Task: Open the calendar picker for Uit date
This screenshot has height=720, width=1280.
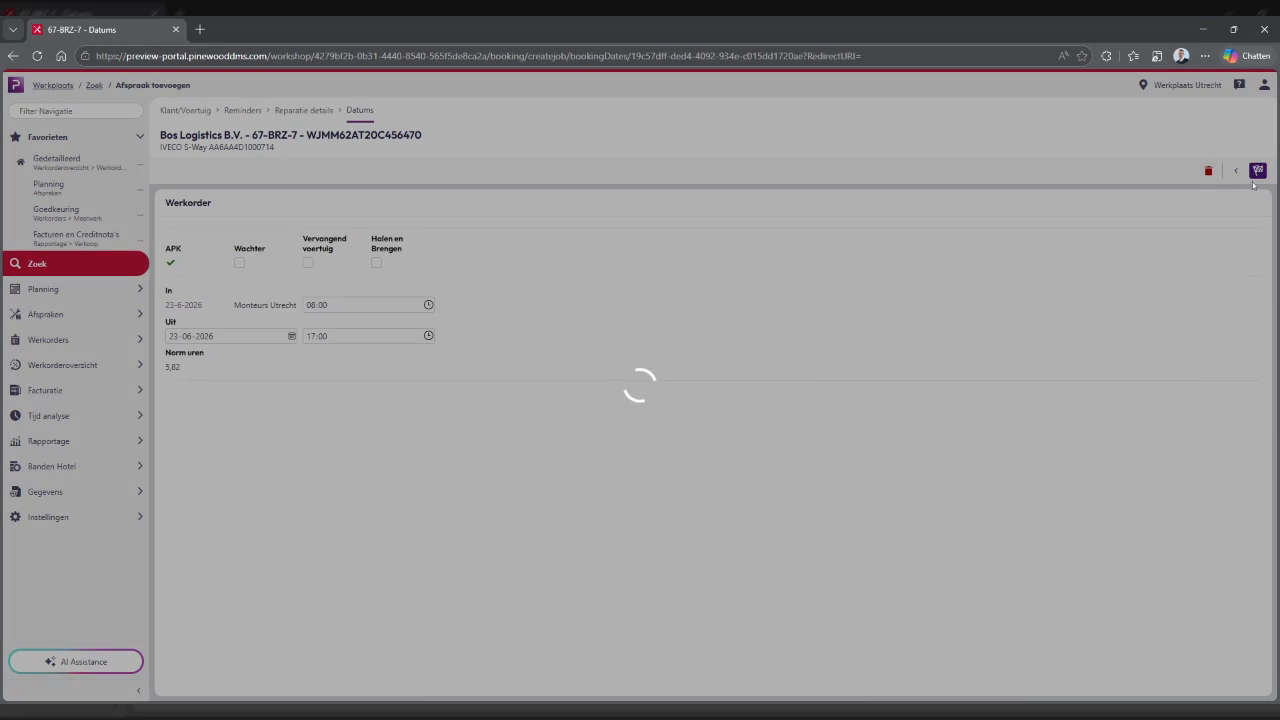Action: [x=292, y=336]
